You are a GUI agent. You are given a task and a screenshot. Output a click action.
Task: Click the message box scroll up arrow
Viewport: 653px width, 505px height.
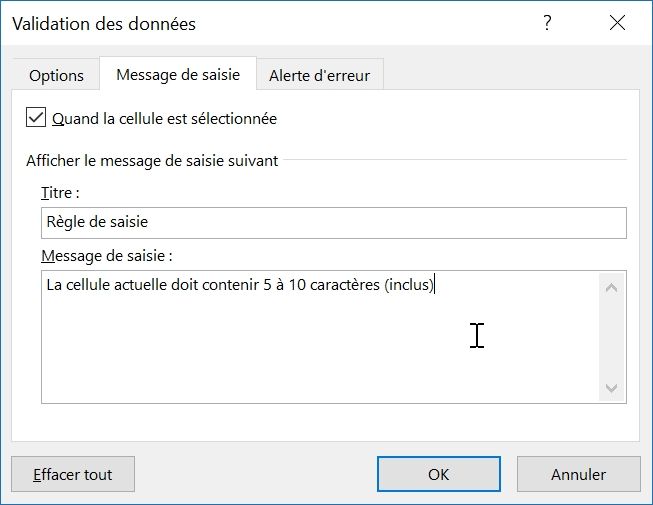(612, 287)
